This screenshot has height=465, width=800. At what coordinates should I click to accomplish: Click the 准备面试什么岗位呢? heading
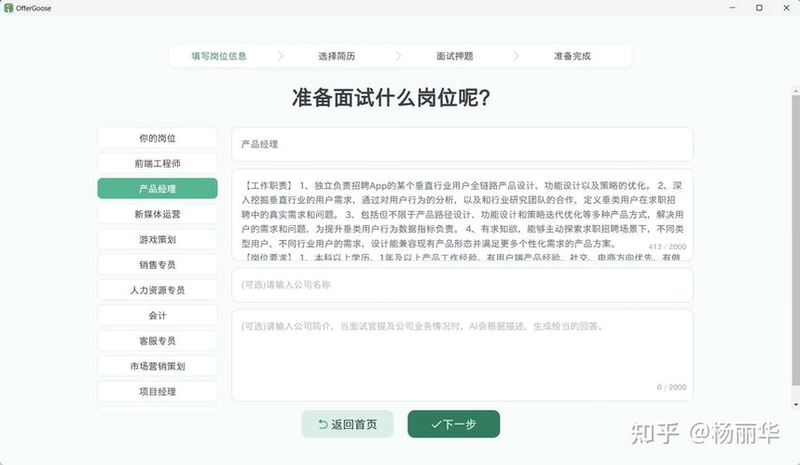pos(391,97)
